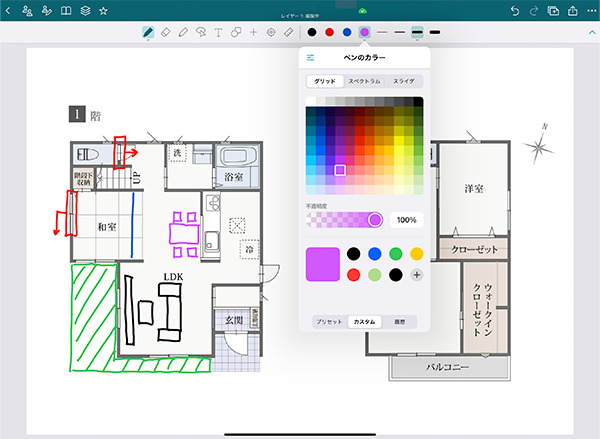
Task: Redo with the forward arrow icon
Action: coord(534,11)
